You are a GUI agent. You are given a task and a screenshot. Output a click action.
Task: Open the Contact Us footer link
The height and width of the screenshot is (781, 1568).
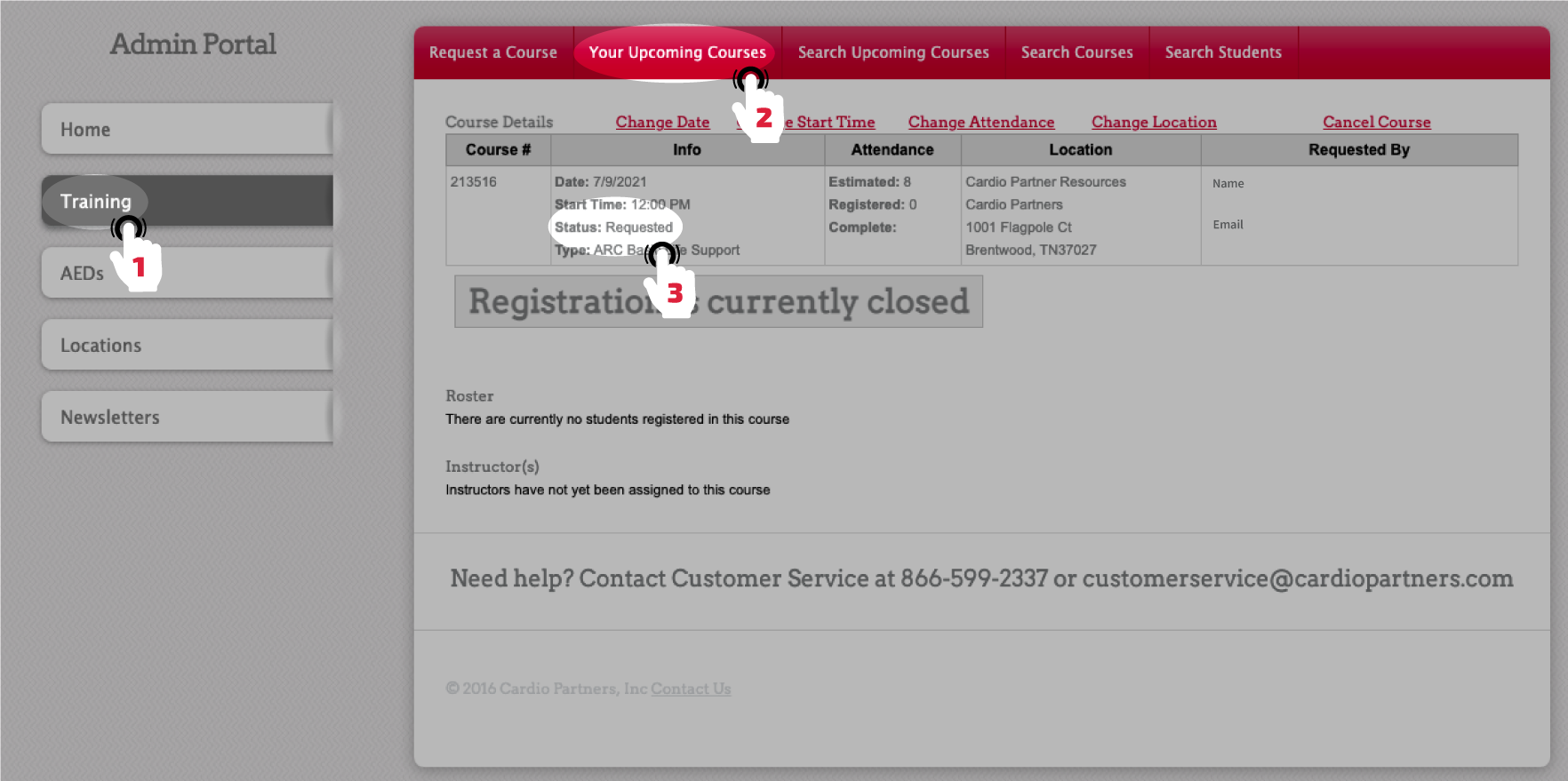(691, 689)
